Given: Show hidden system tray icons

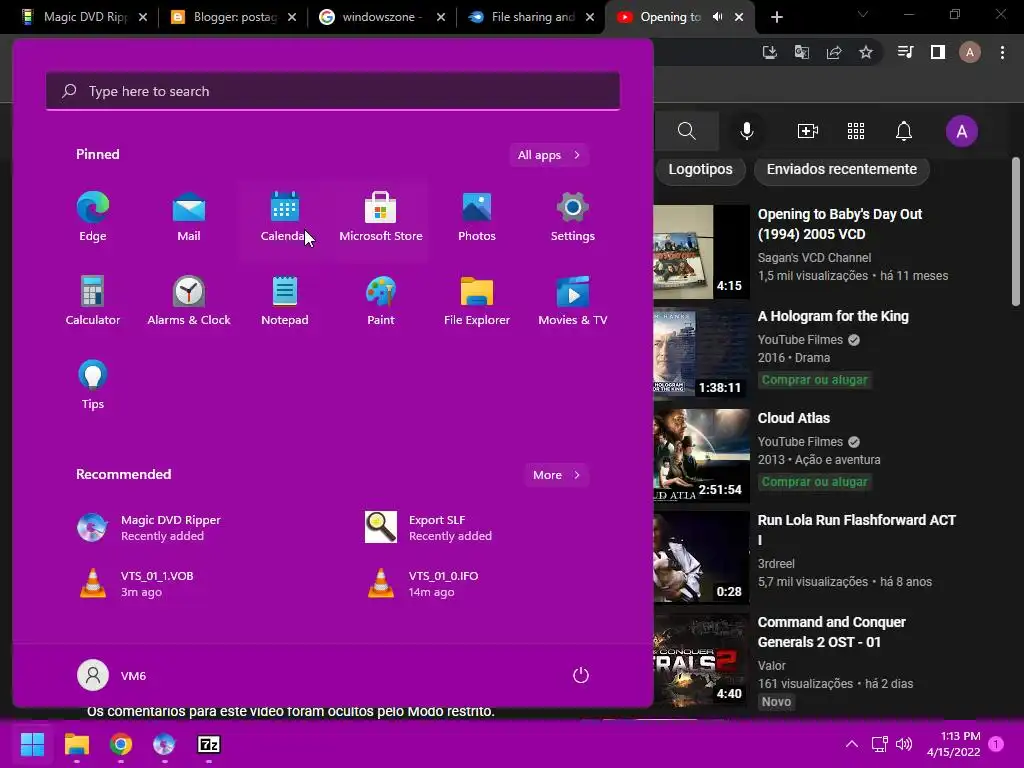Looking at the screenshot, I should pyautogui.click(x=852, y=744).
